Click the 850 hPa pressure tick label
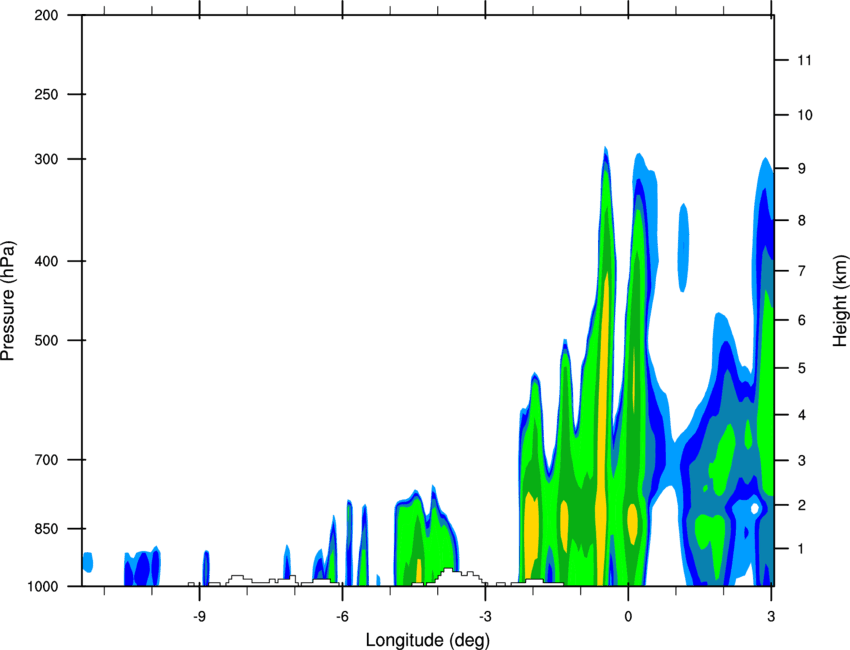This screenshot has width=850, height=650. tap(46, 529)
